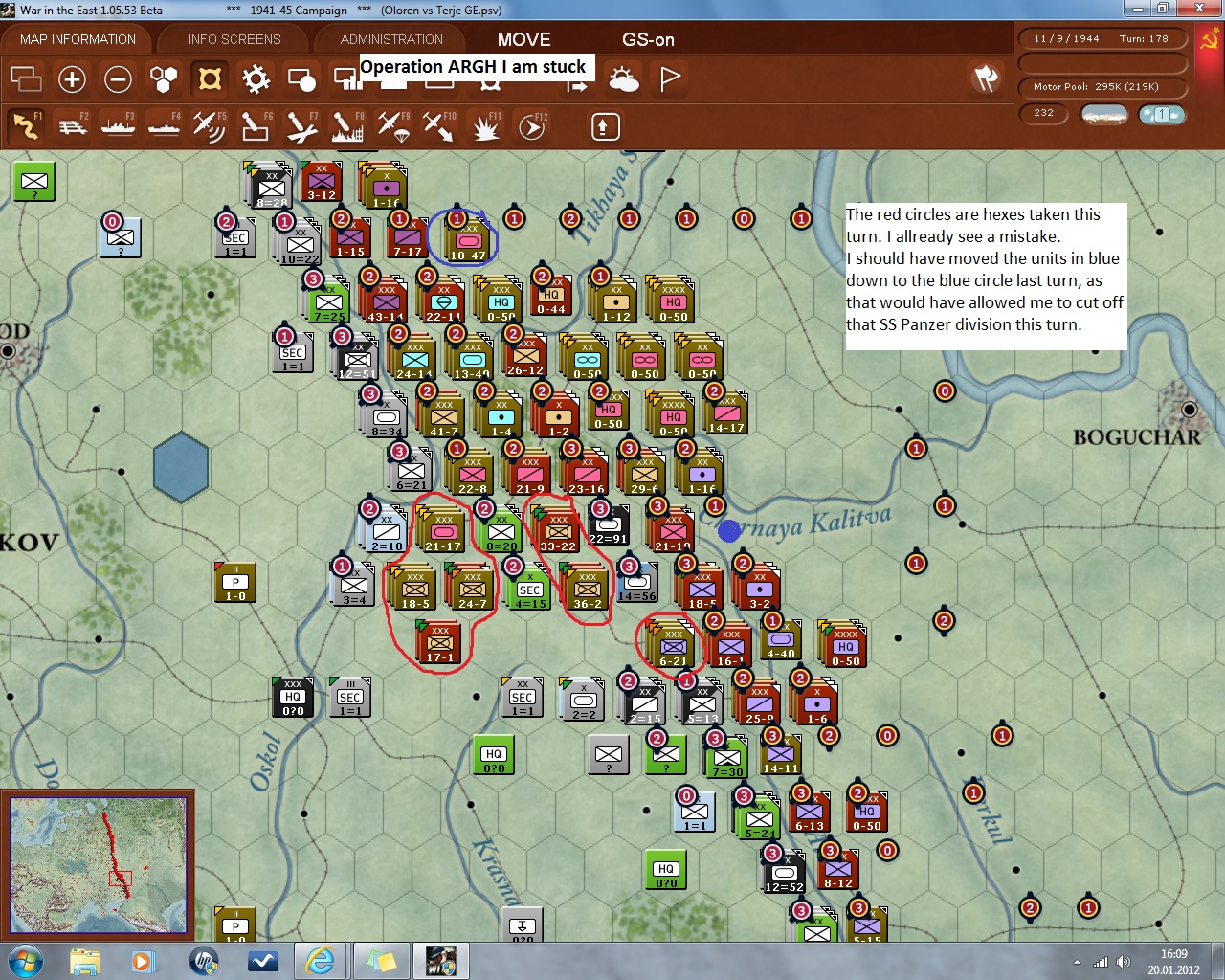The height and width of the screenshot is (980, 1225).
Task: Click the F12 circled arrow icon
Action: click(531, 126)
